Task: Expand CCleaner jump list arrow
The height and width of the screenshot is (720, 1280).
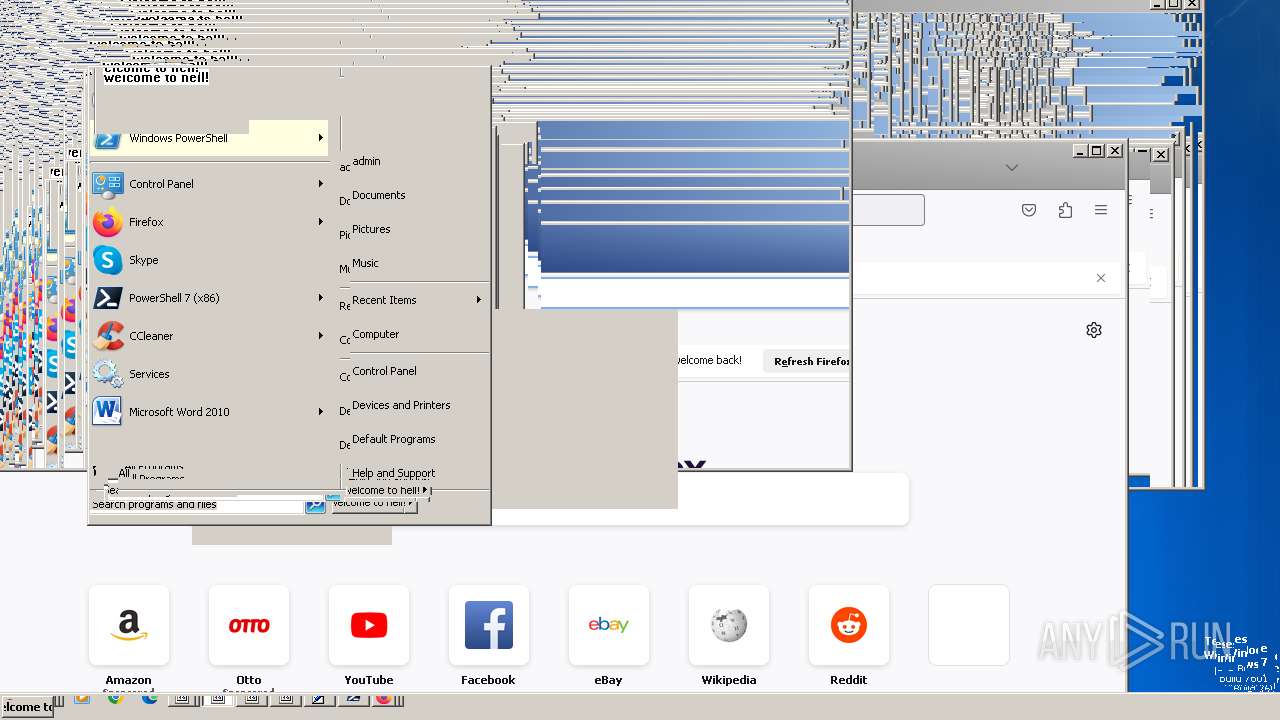Action: click(x=321, y=336)
